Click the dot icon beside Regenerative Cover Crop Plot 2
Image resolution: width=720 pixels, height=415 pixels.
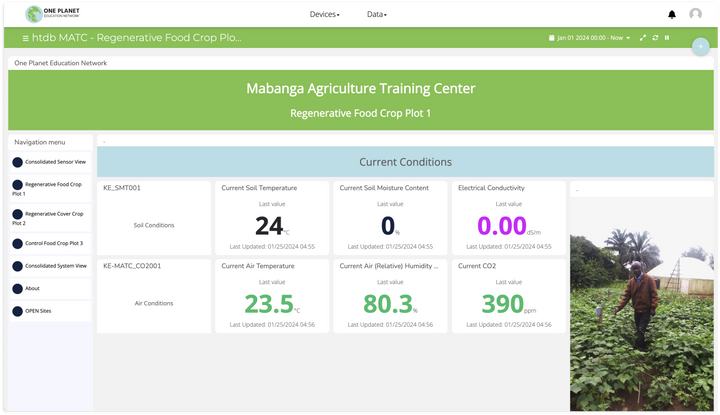[x=17, y=214]
